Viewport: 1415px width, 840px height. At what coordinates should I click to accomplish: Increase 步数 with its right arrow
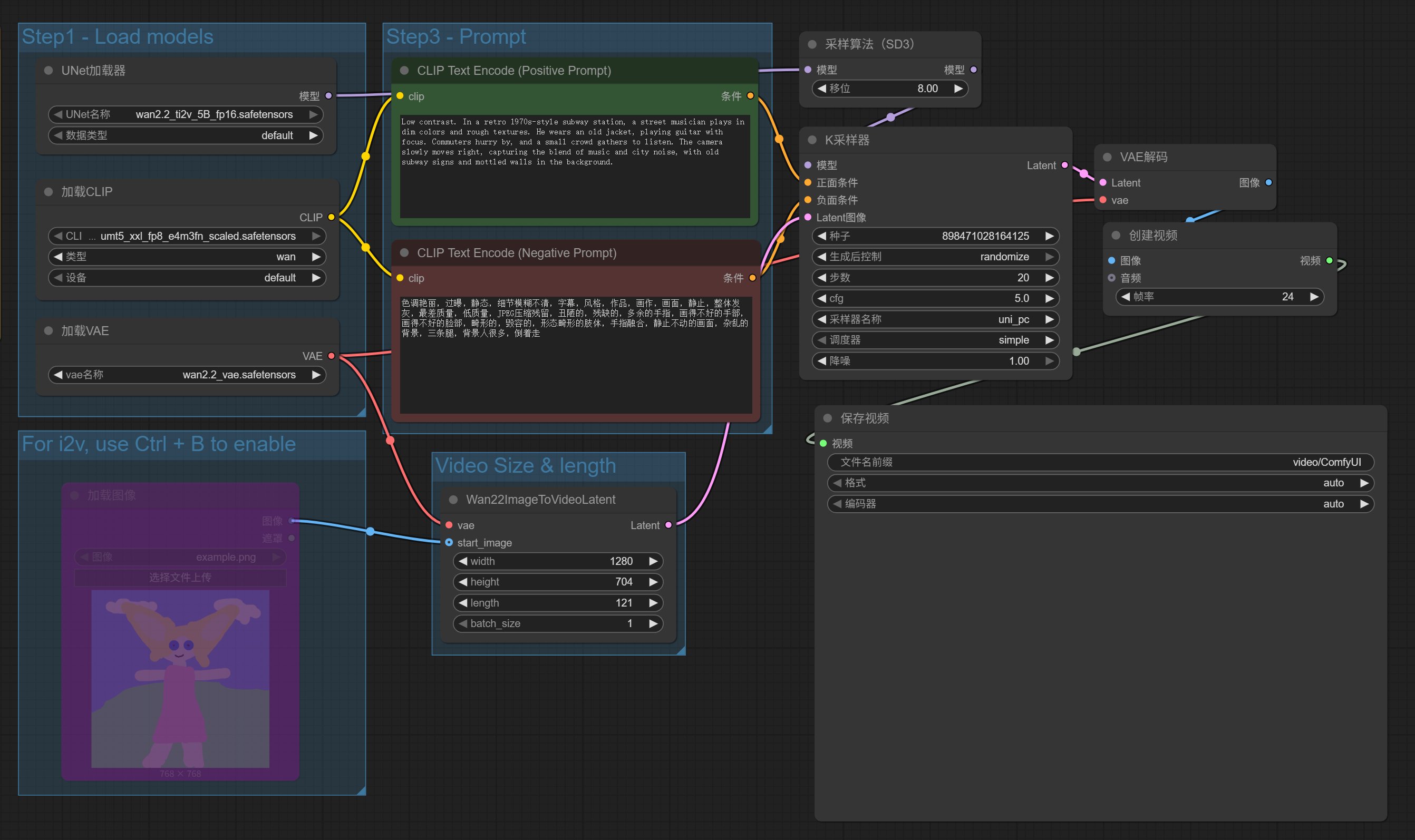(1049, 277)
